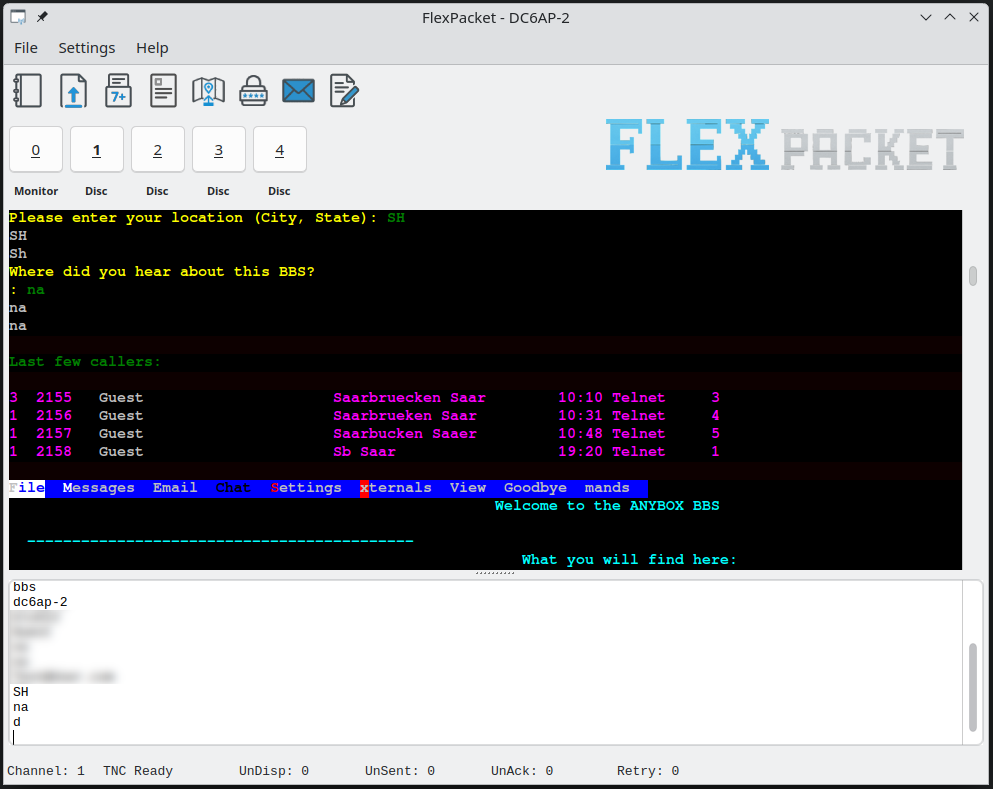Click the text document toolbar icon
The height and width of the screenshot is (789, 993).
(x=163, y=91)
